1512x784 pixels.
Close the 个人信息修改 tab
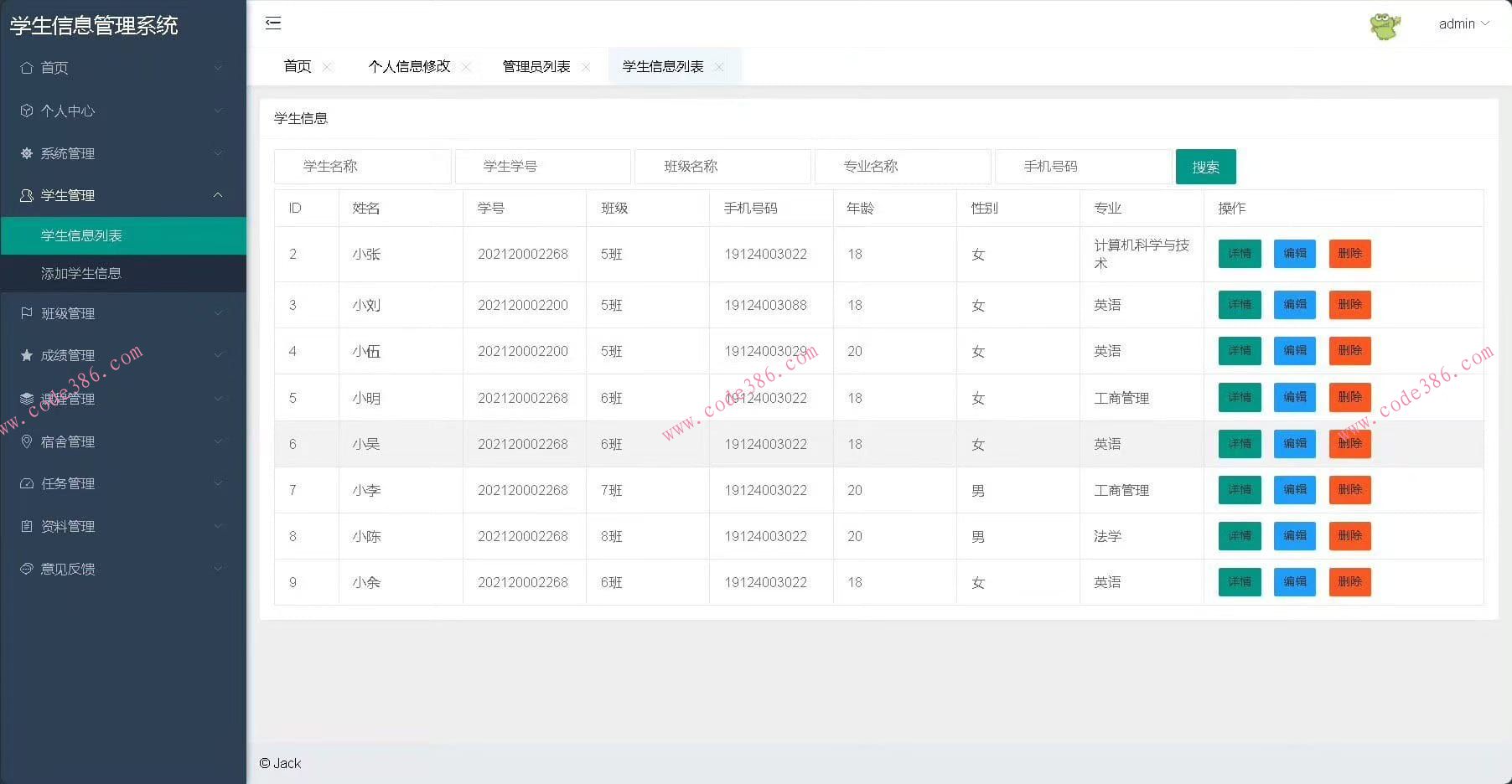click(467, 66)
